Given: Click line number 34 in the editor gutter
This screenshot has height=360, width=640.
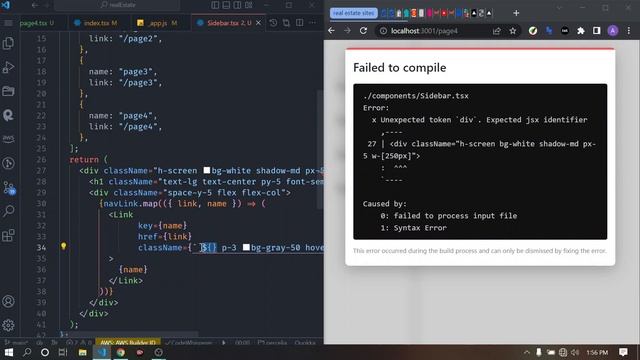Looking at the screenshot, I should [41, 247].
